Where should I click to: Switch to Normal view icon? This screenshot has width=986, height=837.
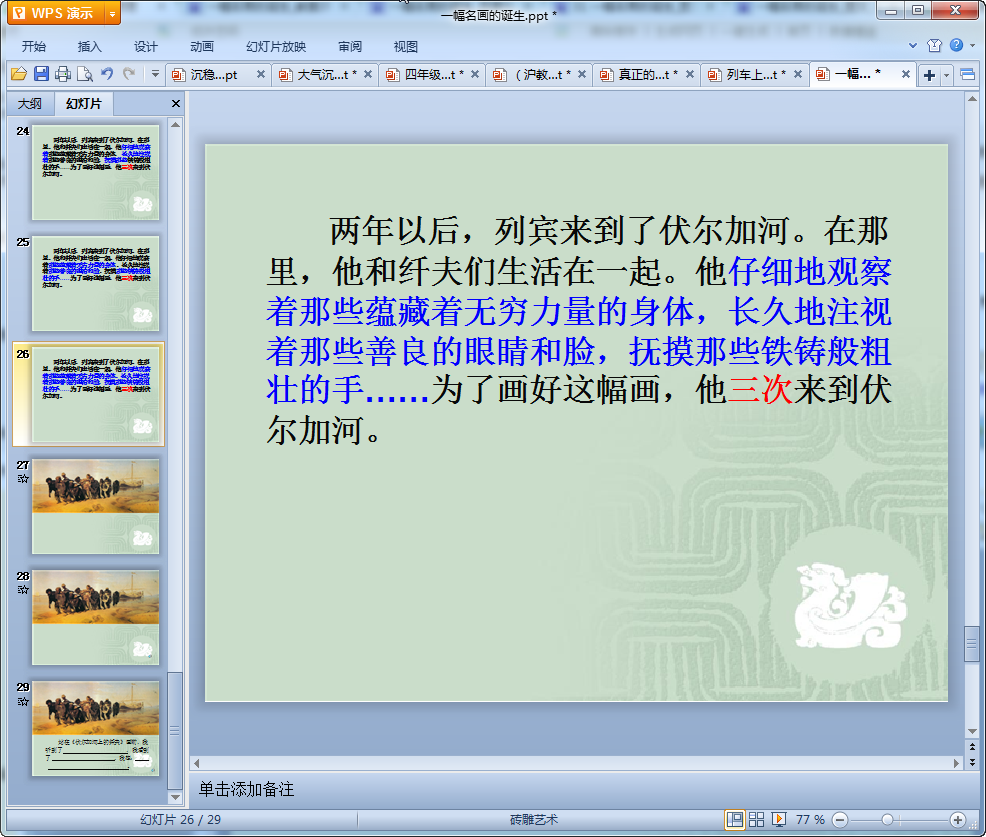coord(734,819)
